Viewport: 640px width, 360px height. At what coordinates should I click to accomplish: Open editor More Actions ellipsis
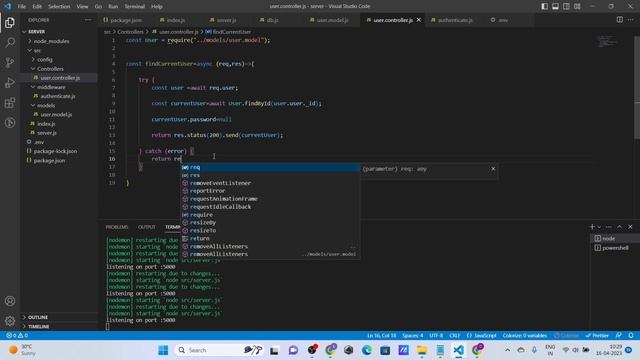[630, 20]
